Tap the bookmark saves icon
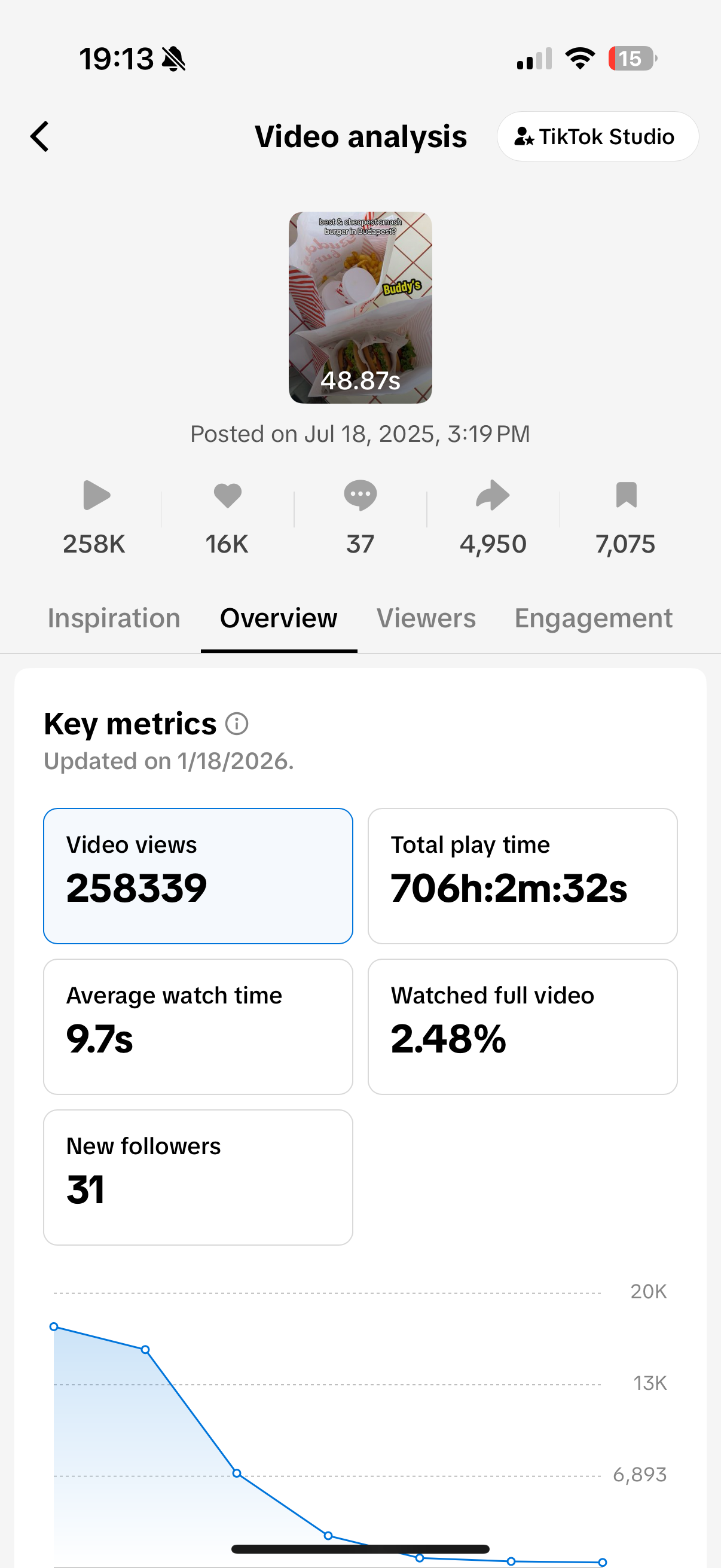This screenshot has width=721, height=1568. point(626,495)
